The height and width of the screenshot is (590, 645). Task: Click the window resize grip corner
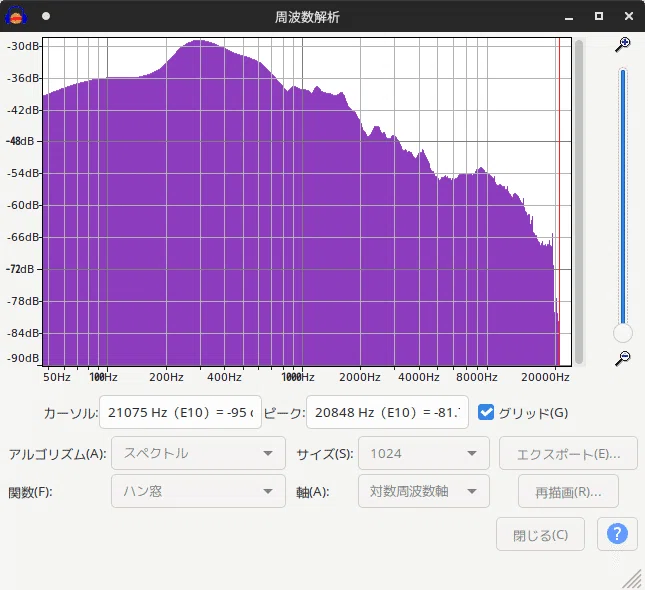633,579
